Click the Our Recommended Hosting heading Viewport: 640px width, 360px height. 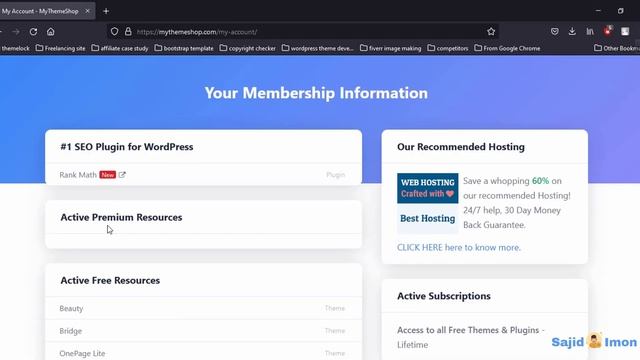pyautogui.click(x=461, y=147)
